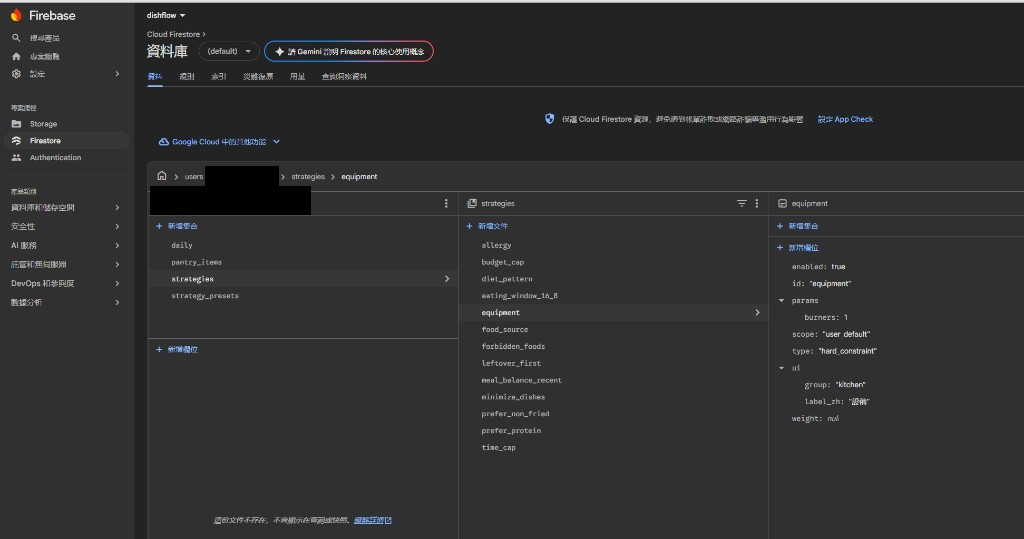Click the enabled: true field
The image size is (1024, 539).
(818, 267)
